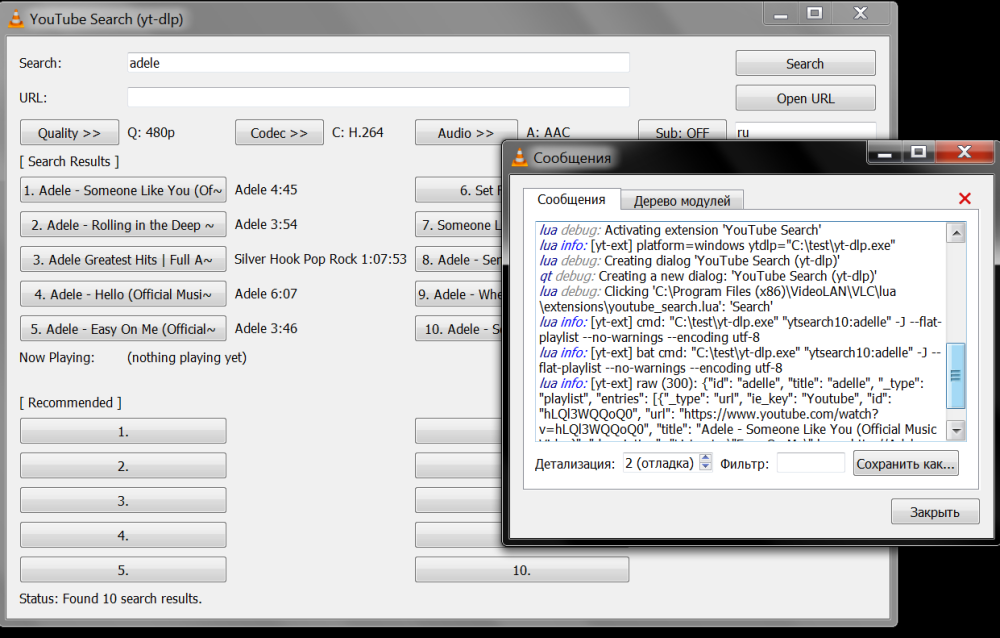Open the Audio >> selector
Screen dimensions: 1000x638
[466, 133]
